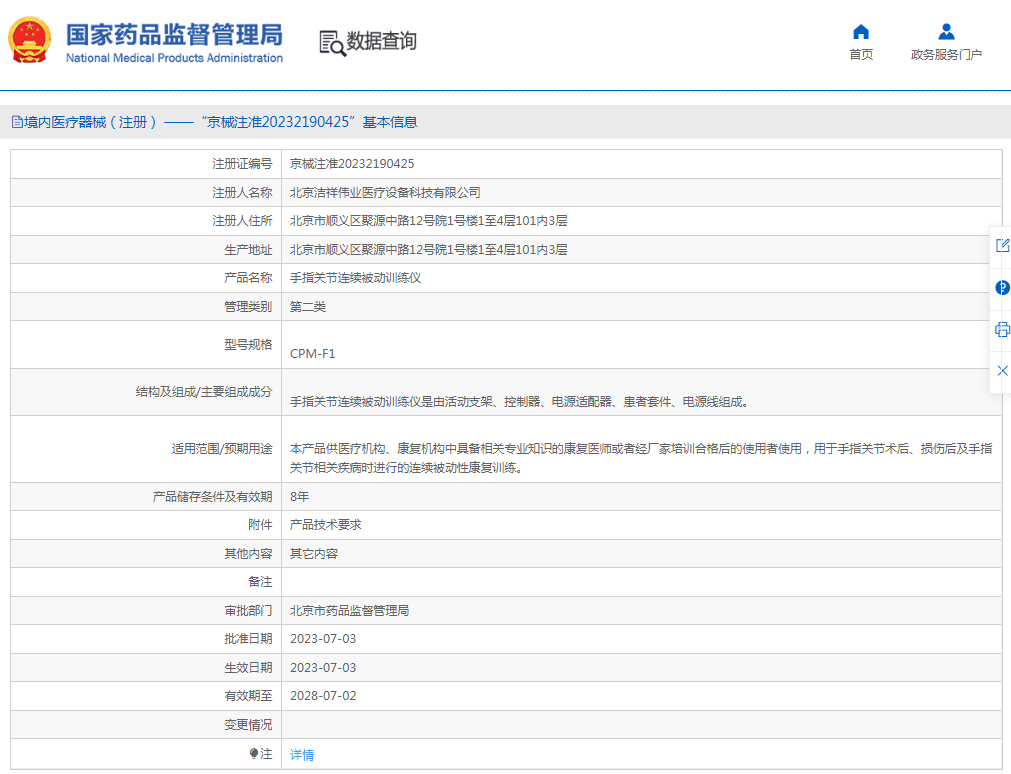Click the document icon before 境内医疗器械
The height and width of the screenshot is (774, 1011).
(x=17, y=122)
